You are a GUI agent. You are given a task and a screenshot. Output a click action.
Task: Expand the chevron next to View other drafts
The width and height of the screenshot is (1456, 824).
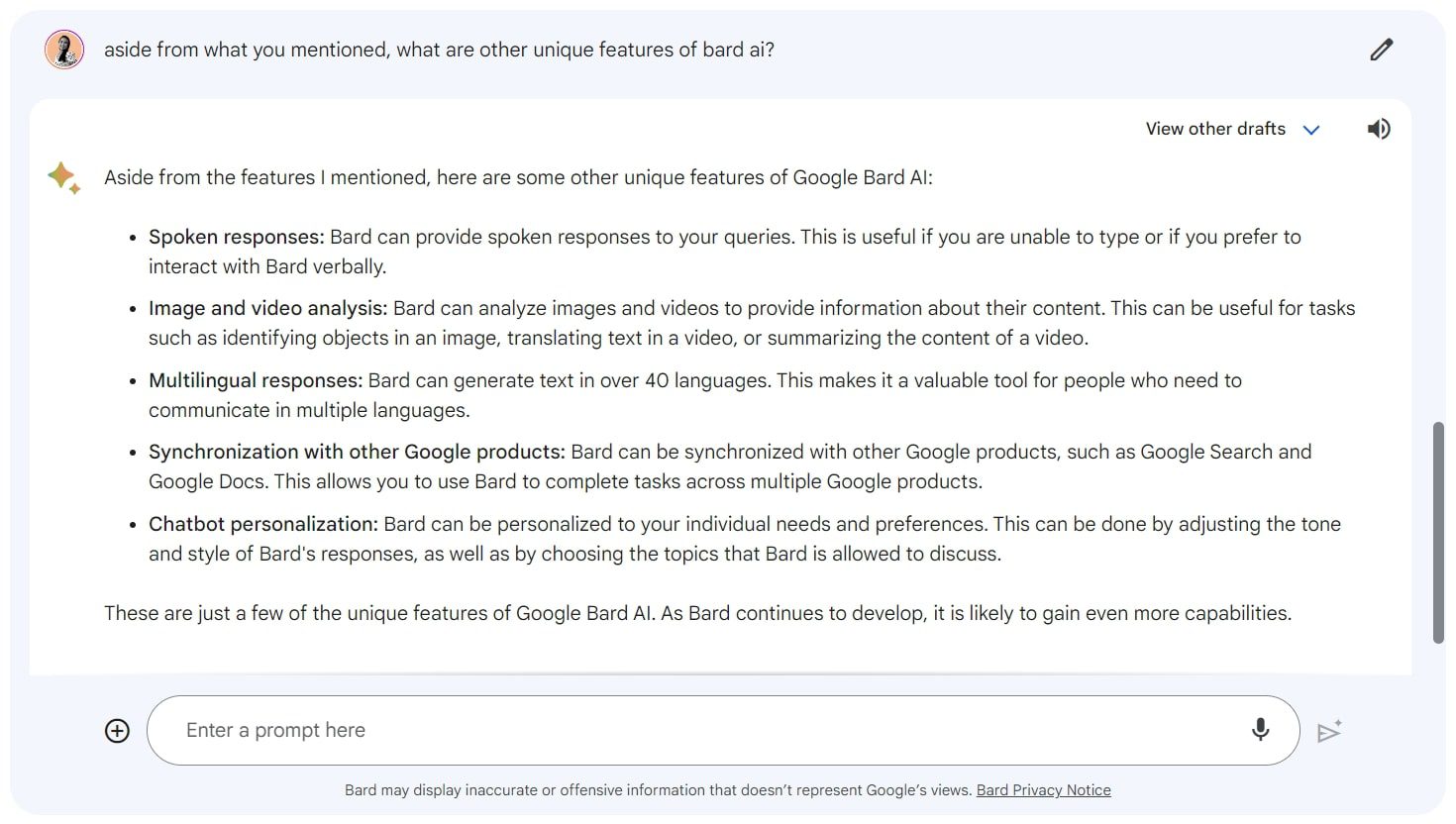pyautogui.click(x=1311, y=130)
